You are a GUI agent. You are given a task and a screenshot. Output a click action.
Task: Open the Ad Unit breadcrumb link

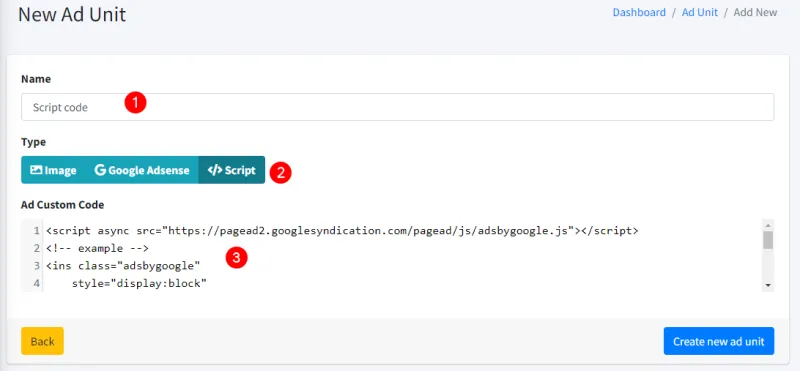699,12
